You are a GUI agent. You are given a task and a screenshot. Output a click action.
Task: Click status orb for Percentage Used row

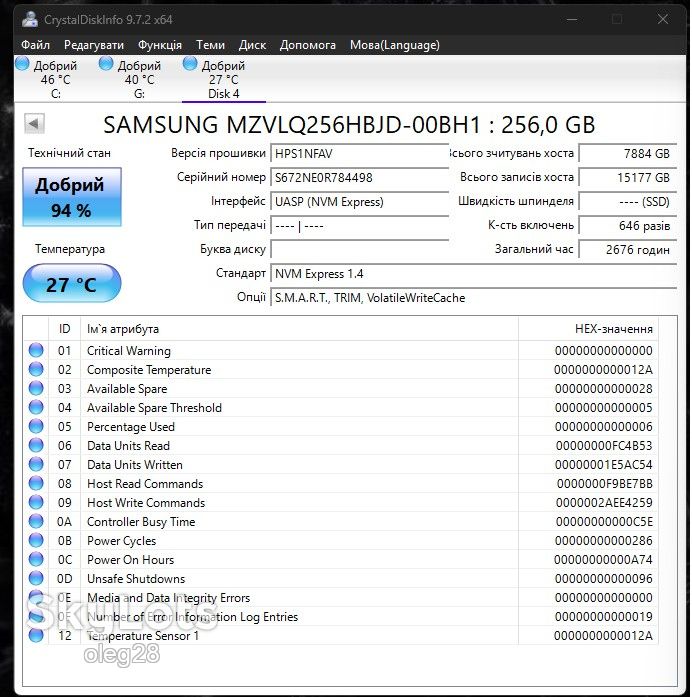[36, 426]
